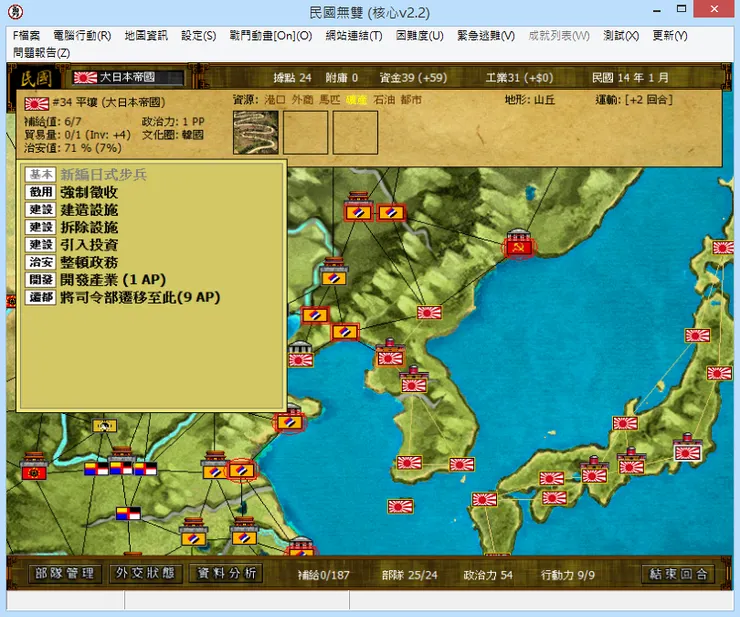Click the 部隊 25/24 status
740x617 pixels.
tap(409, 575)
